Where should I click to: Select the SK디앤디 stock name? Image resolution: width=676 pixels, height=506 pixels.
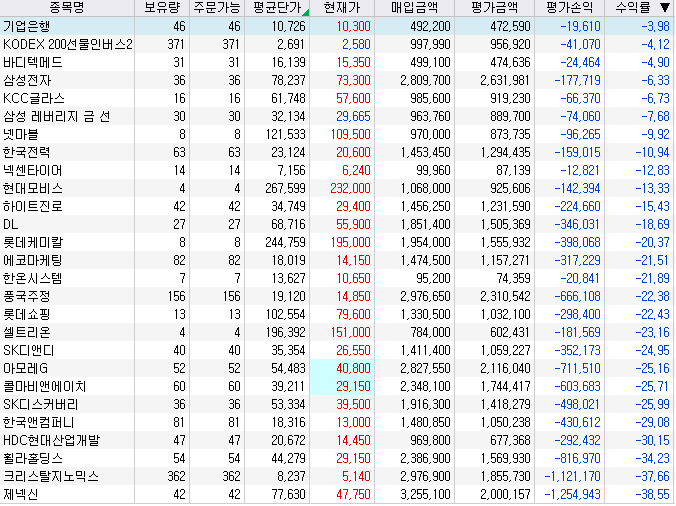tap(28, 350)
